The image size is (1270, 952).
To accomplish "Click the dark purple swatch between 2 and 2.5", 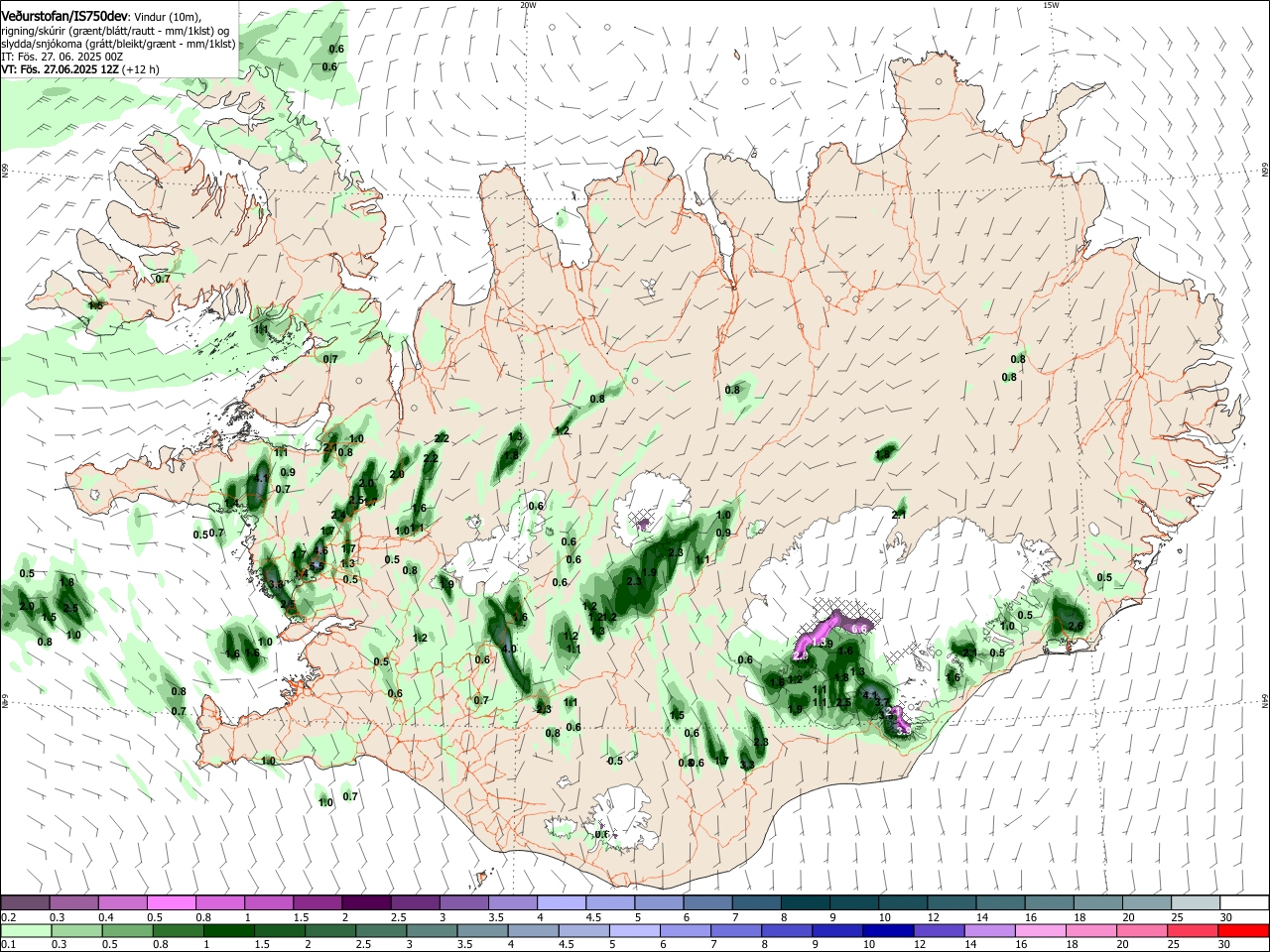I will click(x=366, y=902).
